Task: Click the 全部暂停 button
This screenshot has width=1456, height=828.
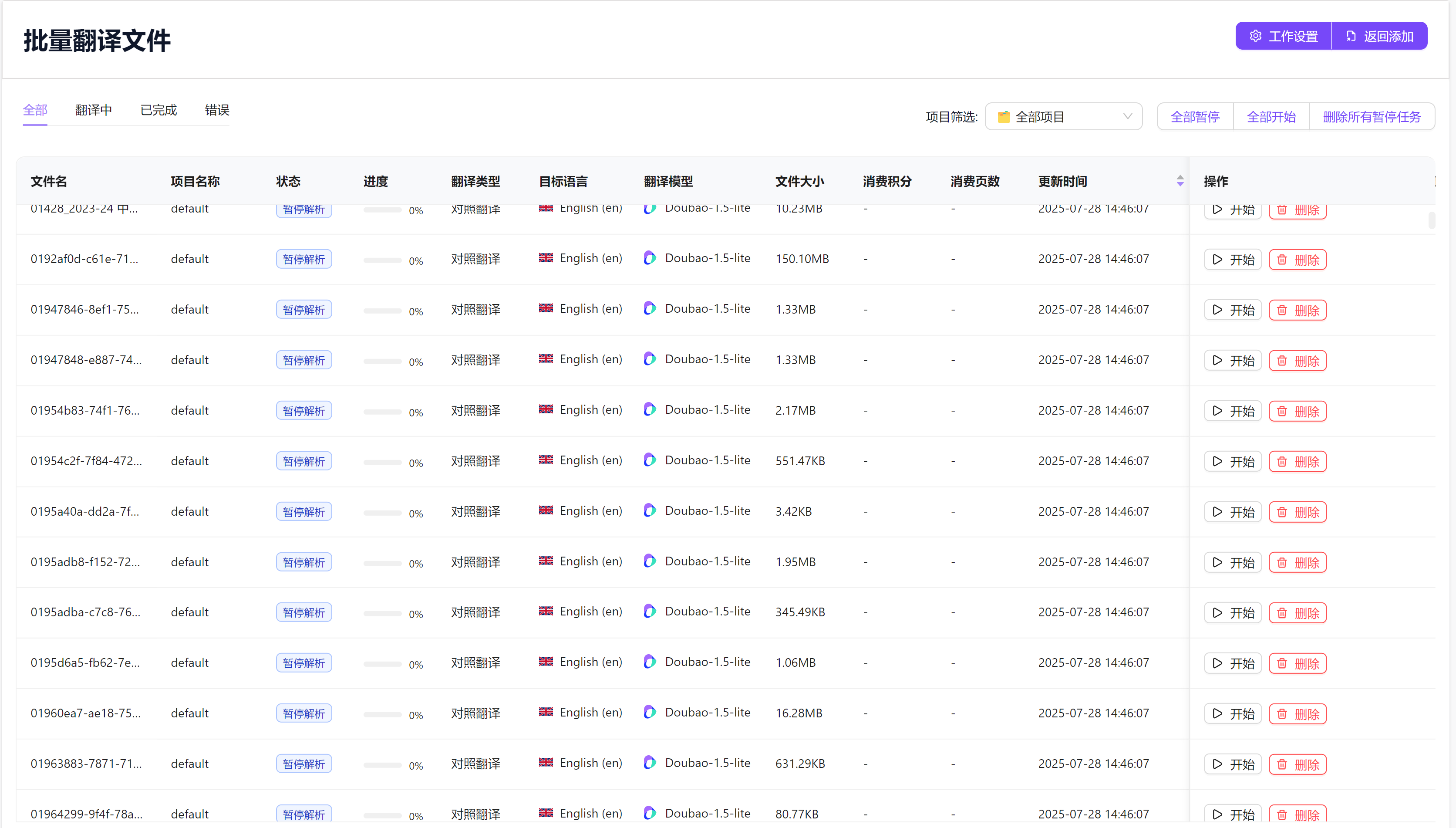Action: pos(1195,117)
